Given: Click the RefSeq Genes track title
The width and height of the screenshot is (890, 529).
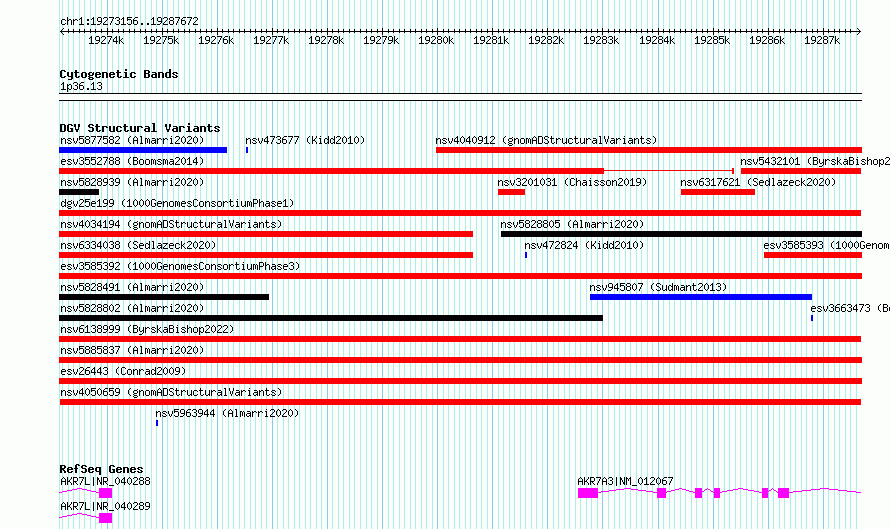Looking at the screenshot, I should click(x=101, y=469).
